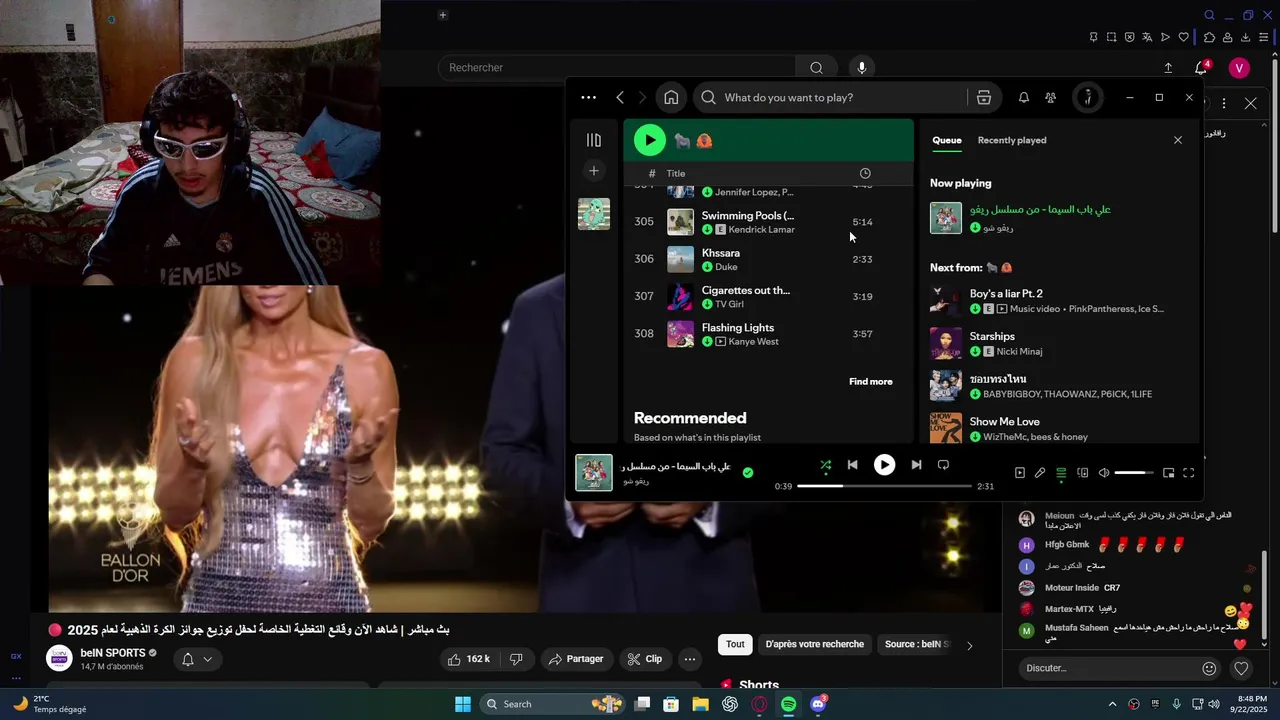Screen dimensions: 1280x720
Task: Select the Cigarettes out th... track
Action: [x=768, y=296]
